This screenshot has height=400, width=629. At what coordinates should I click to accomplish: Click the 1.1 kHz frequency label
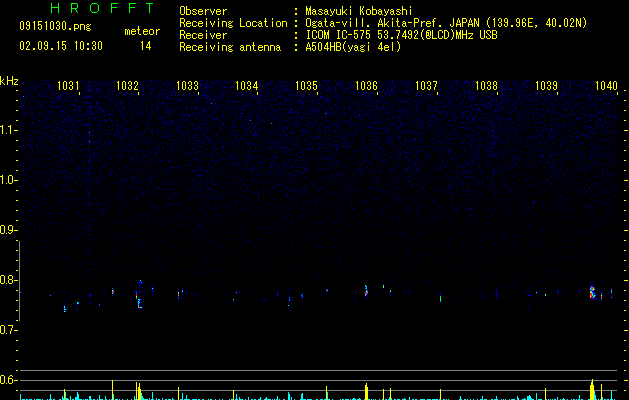[9, 130]
